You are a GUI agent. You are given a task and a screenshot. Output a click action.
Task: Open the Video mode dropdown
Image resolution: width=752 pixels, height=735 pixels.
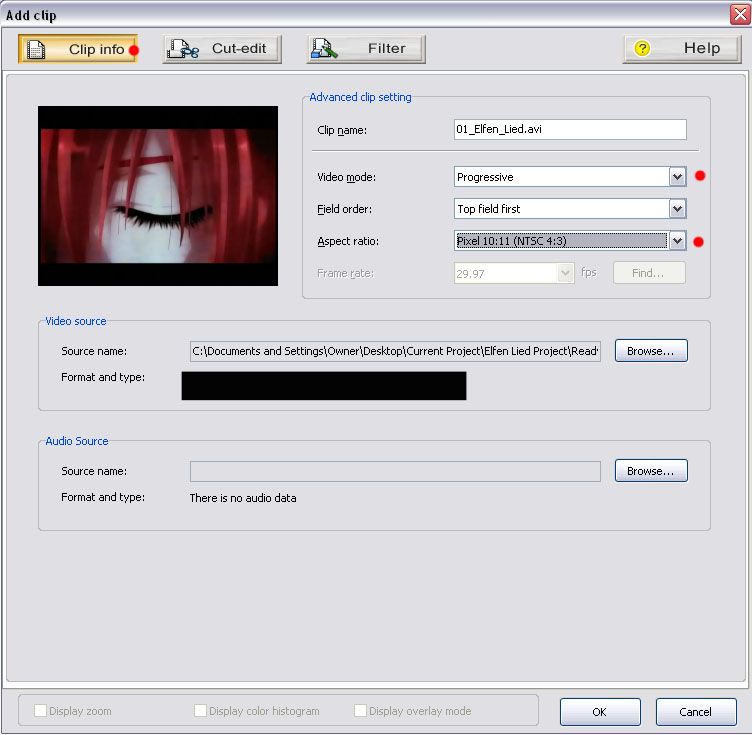tap(570, 177)
